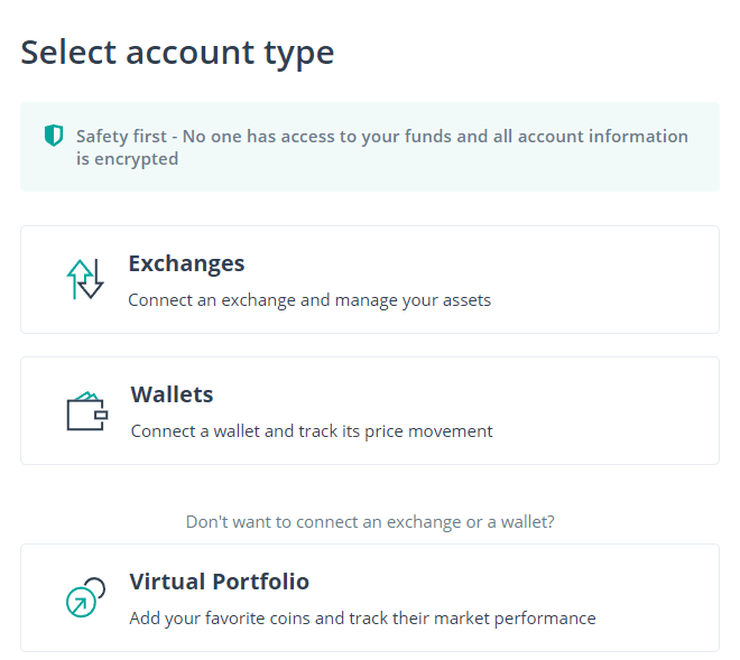Click 'Add your favorite coins' description text
Image resolution: width=740 pixels, height=660 pixels.
tap(362, 618)
